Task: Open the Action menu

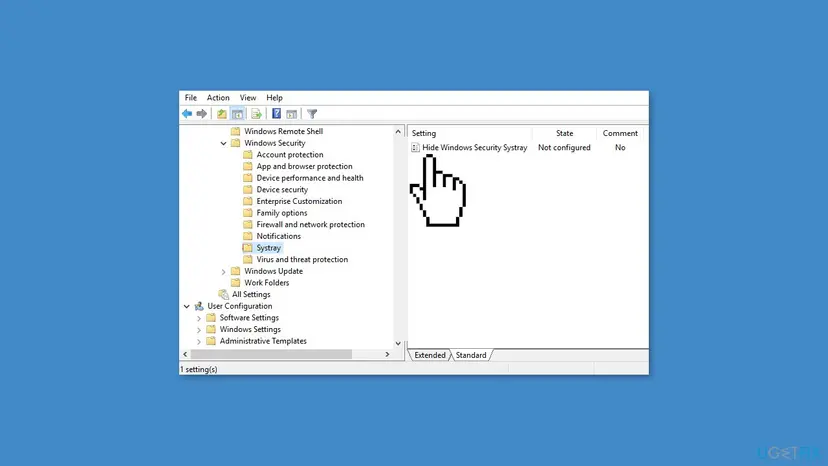Action: coord(218,98)
